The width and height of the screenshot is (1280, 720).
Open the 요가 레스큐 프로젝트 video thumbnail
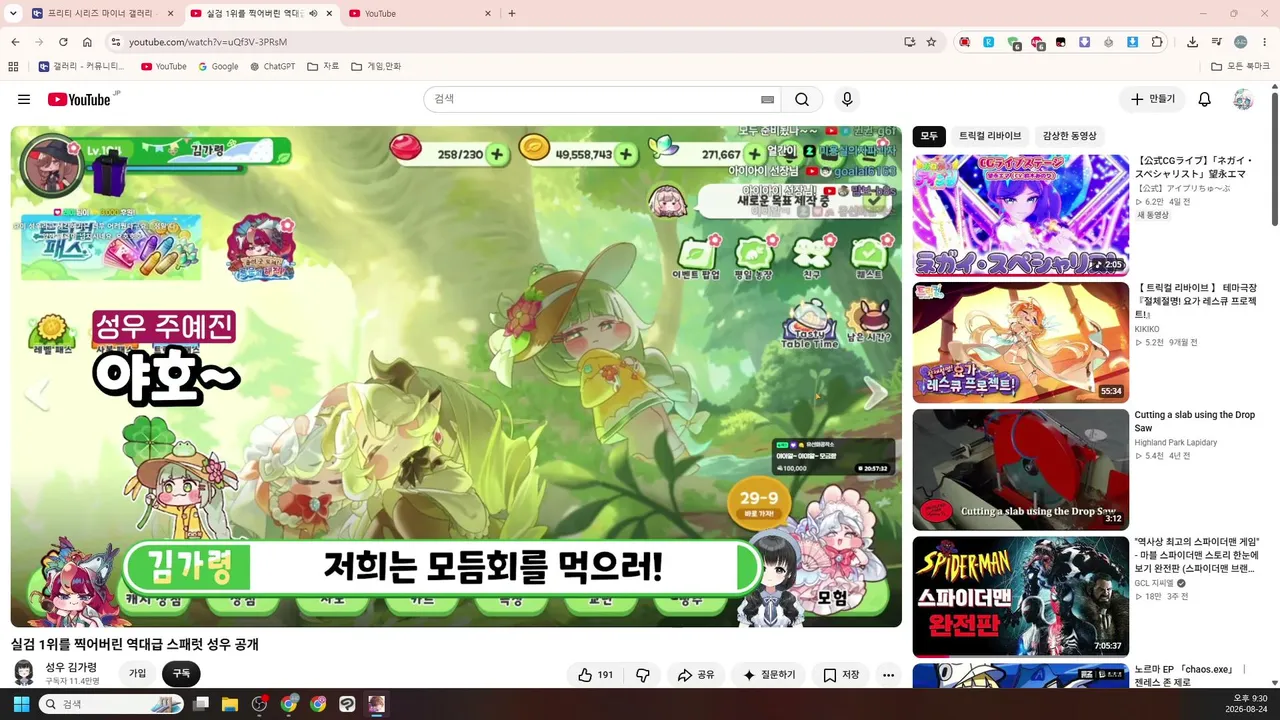[x=1021, y=342]
